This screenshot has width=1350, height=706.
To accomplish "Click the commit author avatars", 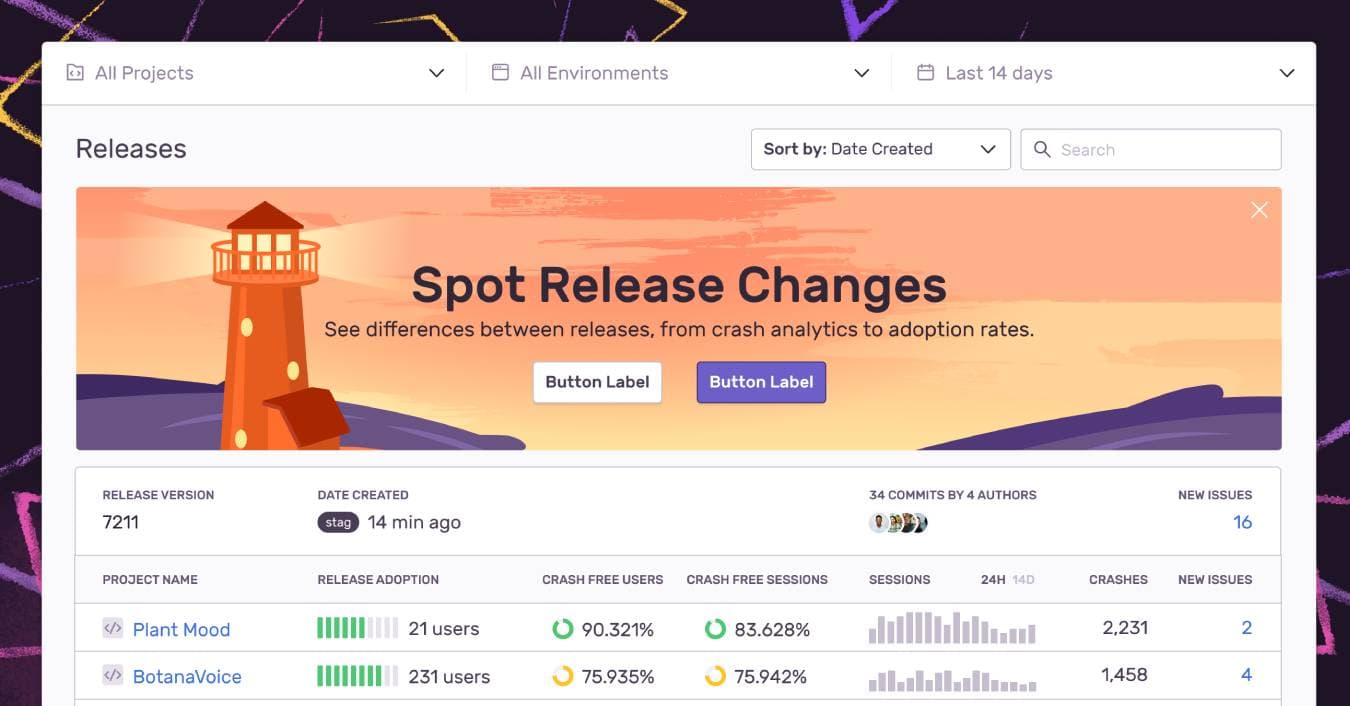I will 898,522.
